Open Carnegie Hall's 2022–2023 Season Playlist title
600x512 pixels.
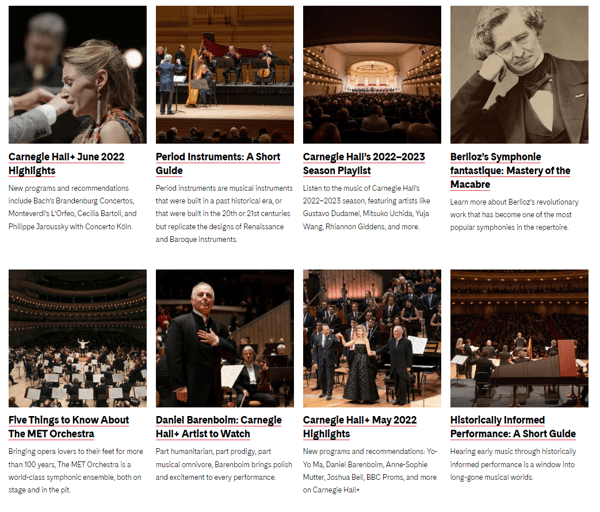point(364,163)
